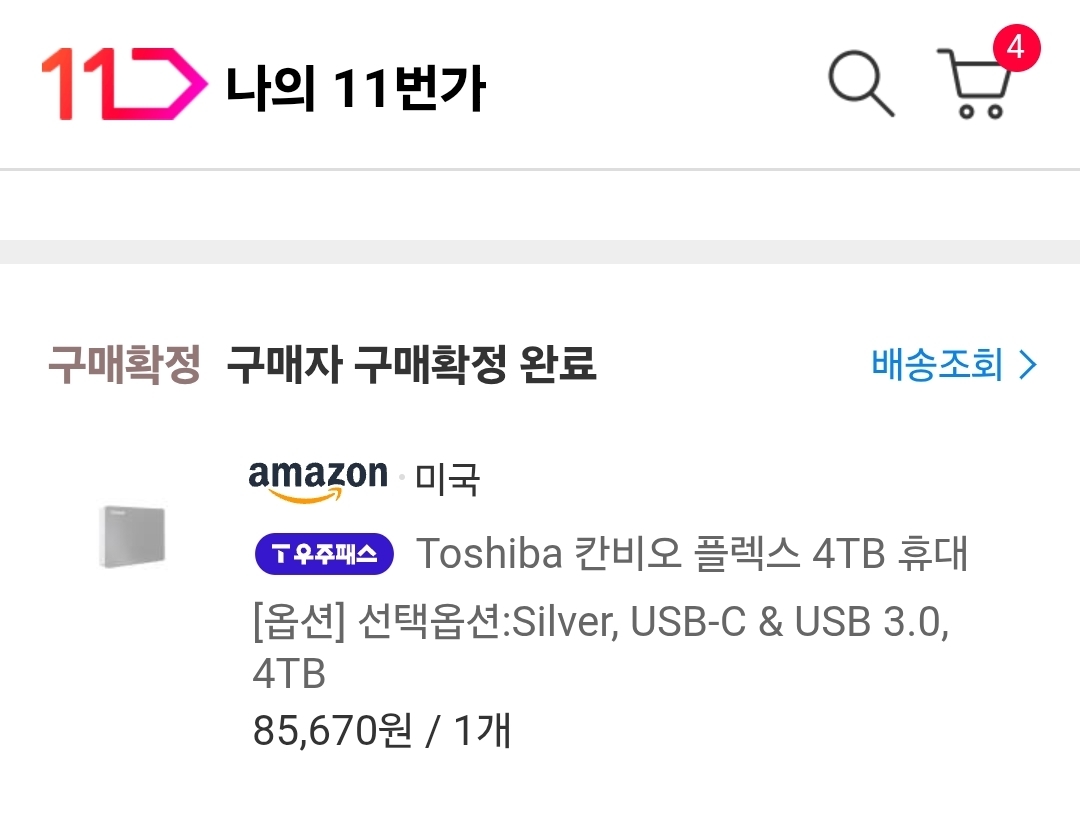This screenshot has width=1080, height=827.
Task: Open the Toshiba hard drive thumbnail
Action: click(132, 537)
